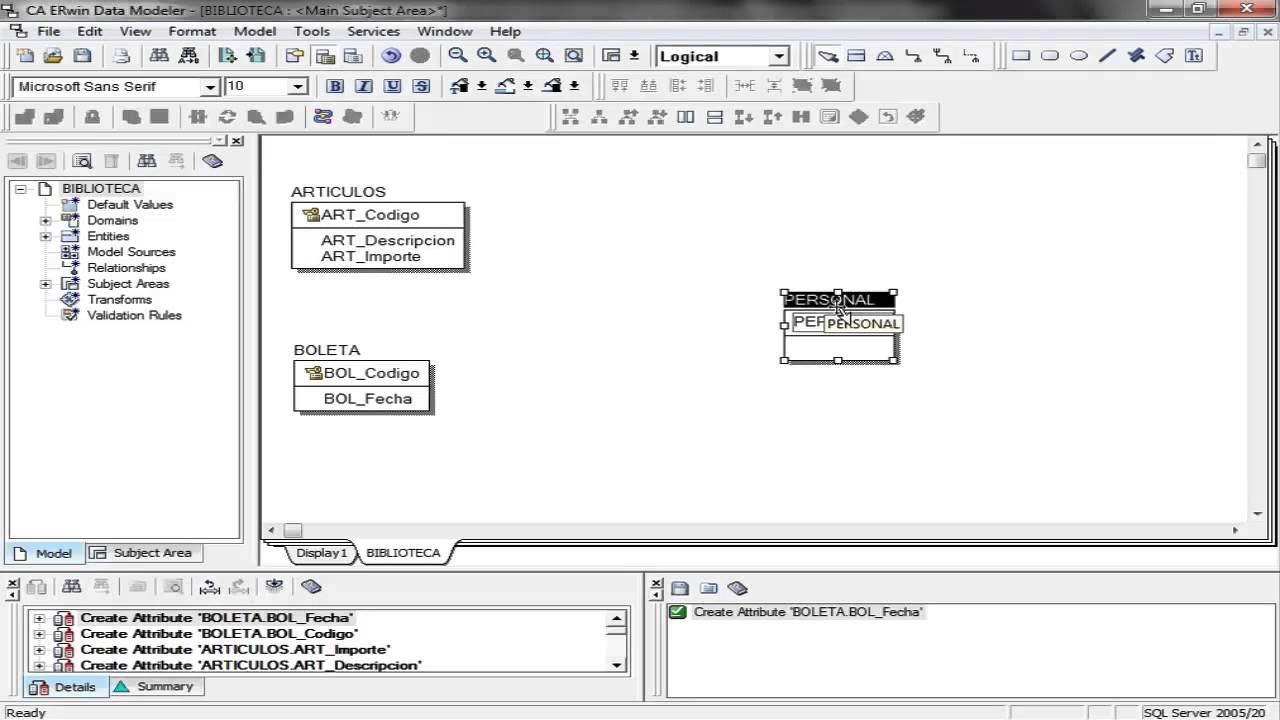1280x720 pixels.
Task: Click the Forward Engineer toolbar icon
Action: [227, 56]
